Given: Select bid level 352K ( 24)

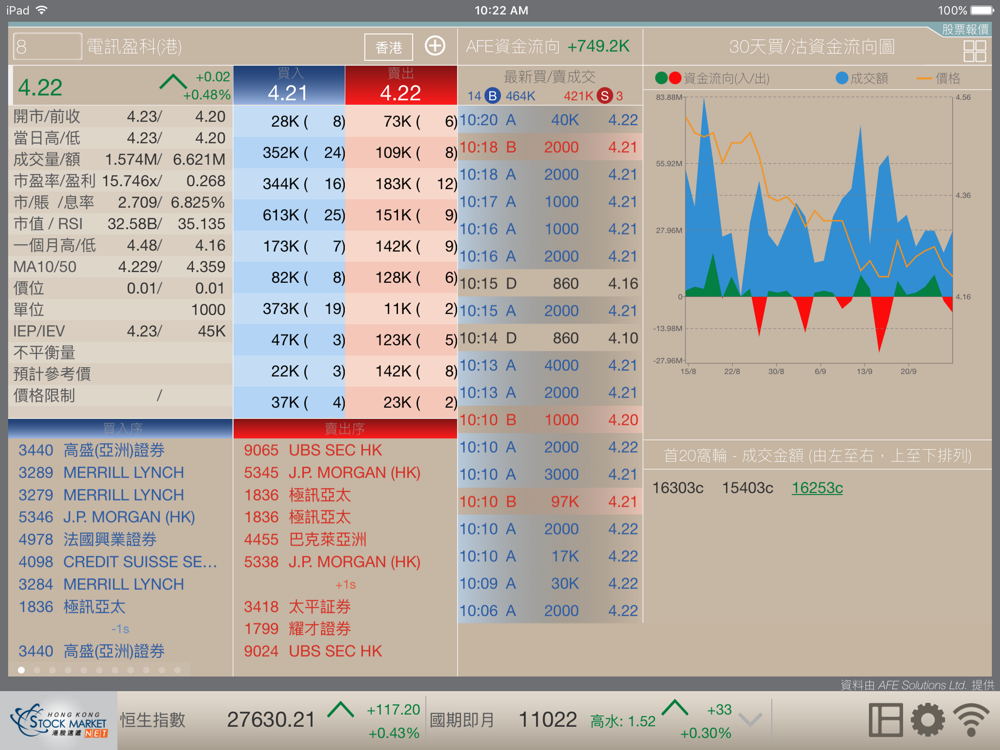Looking at the screenshot, I should coord(290,152).
